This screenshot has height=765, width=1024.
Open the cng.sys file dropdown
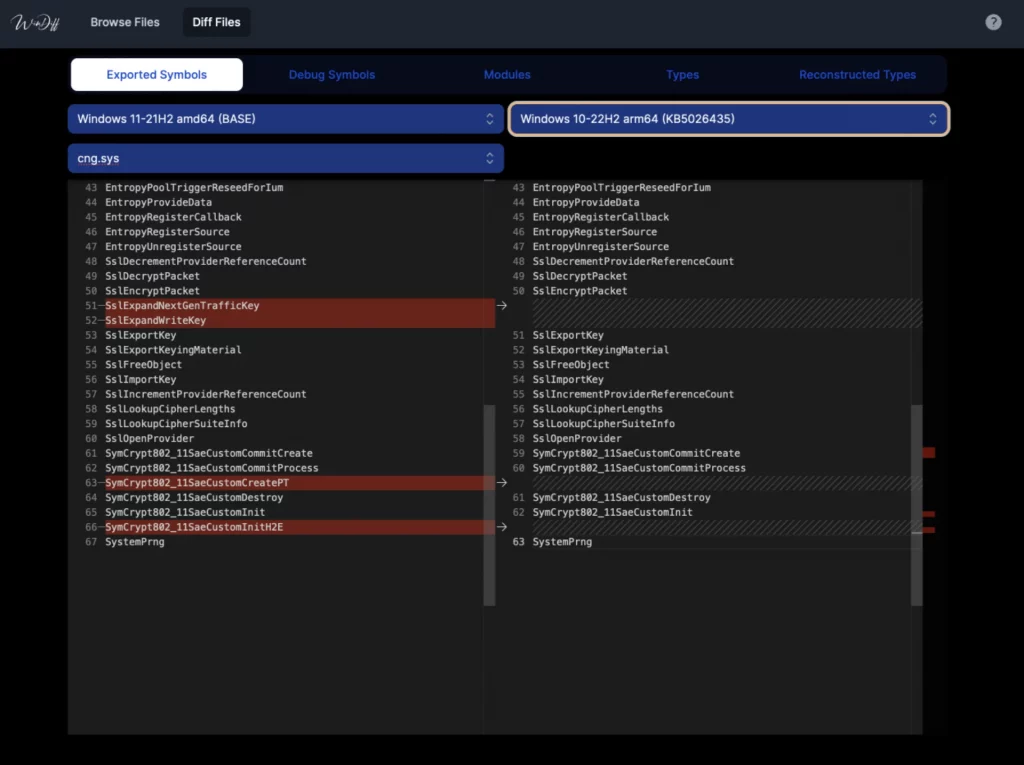[286, 158]
